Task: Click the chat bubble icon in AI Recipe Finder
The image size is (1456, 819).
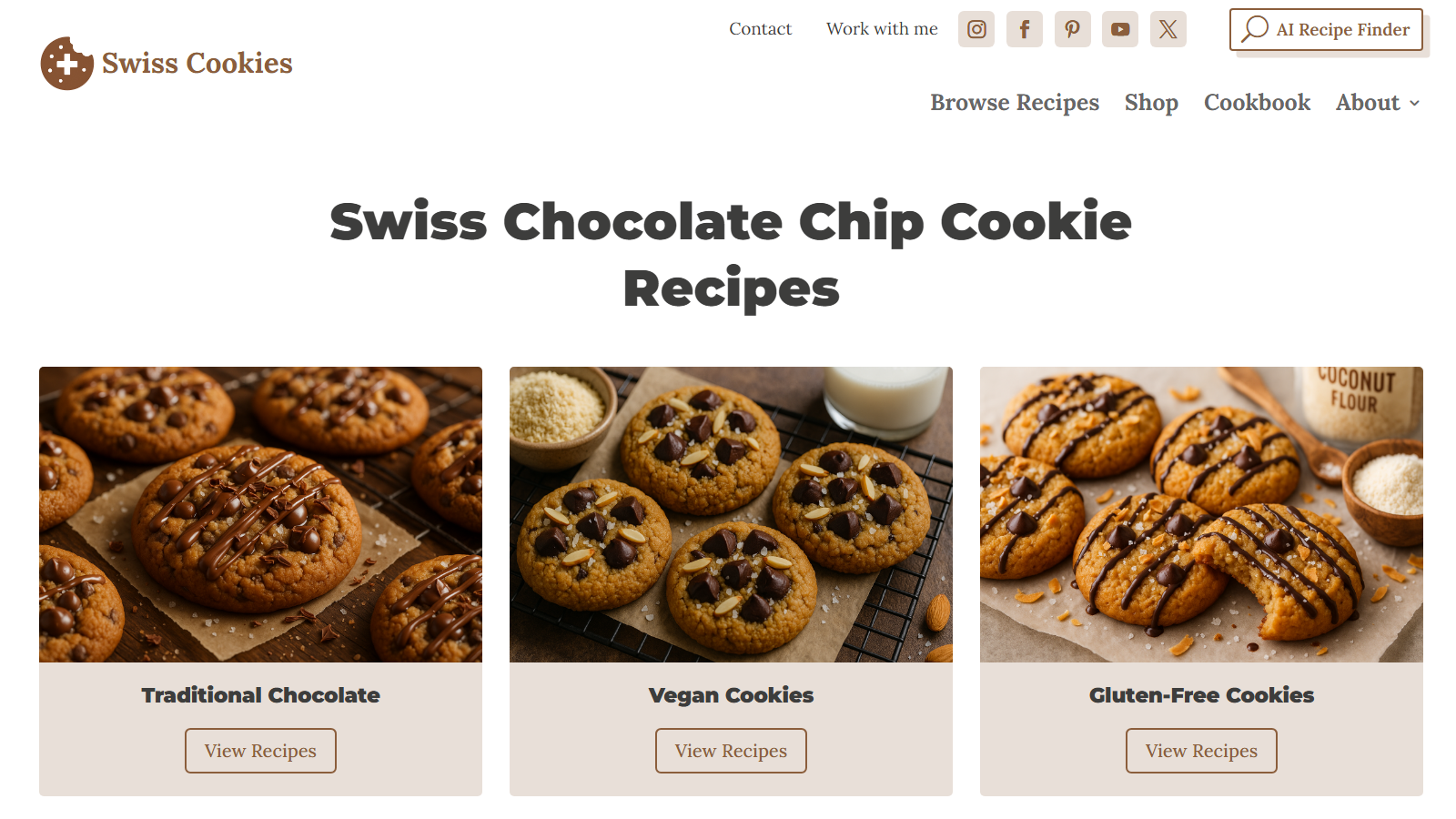Action: (1255, 29)
